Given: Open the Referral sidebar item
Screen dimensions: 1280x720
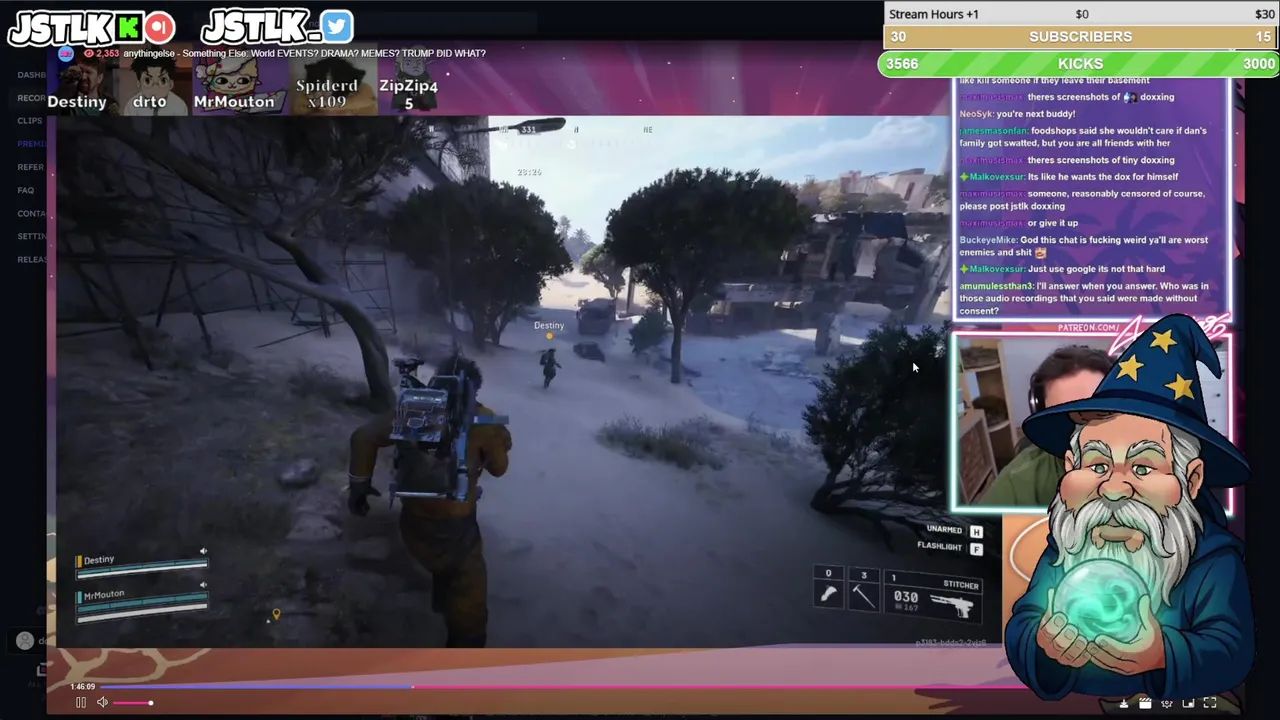Looking at the screenshot, I should click(x=31, y=167).
